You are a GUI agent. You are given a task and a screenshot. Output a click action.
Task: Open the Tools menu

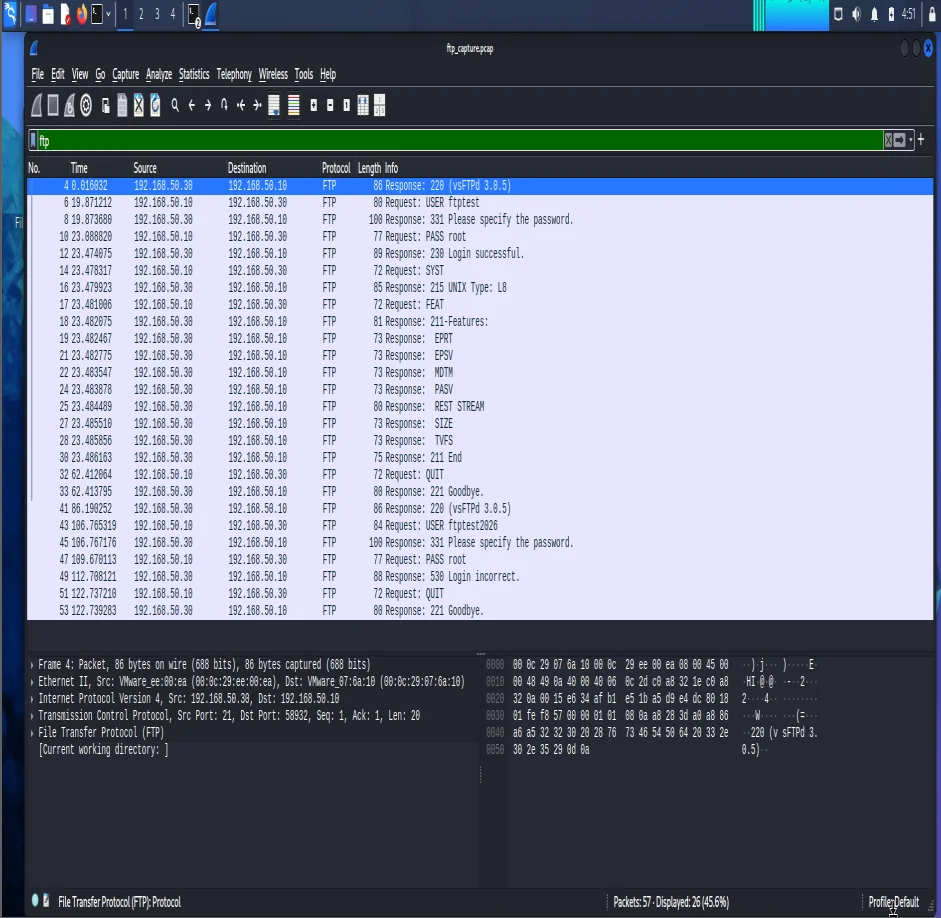pyautogui.click(x=304, y=74)
